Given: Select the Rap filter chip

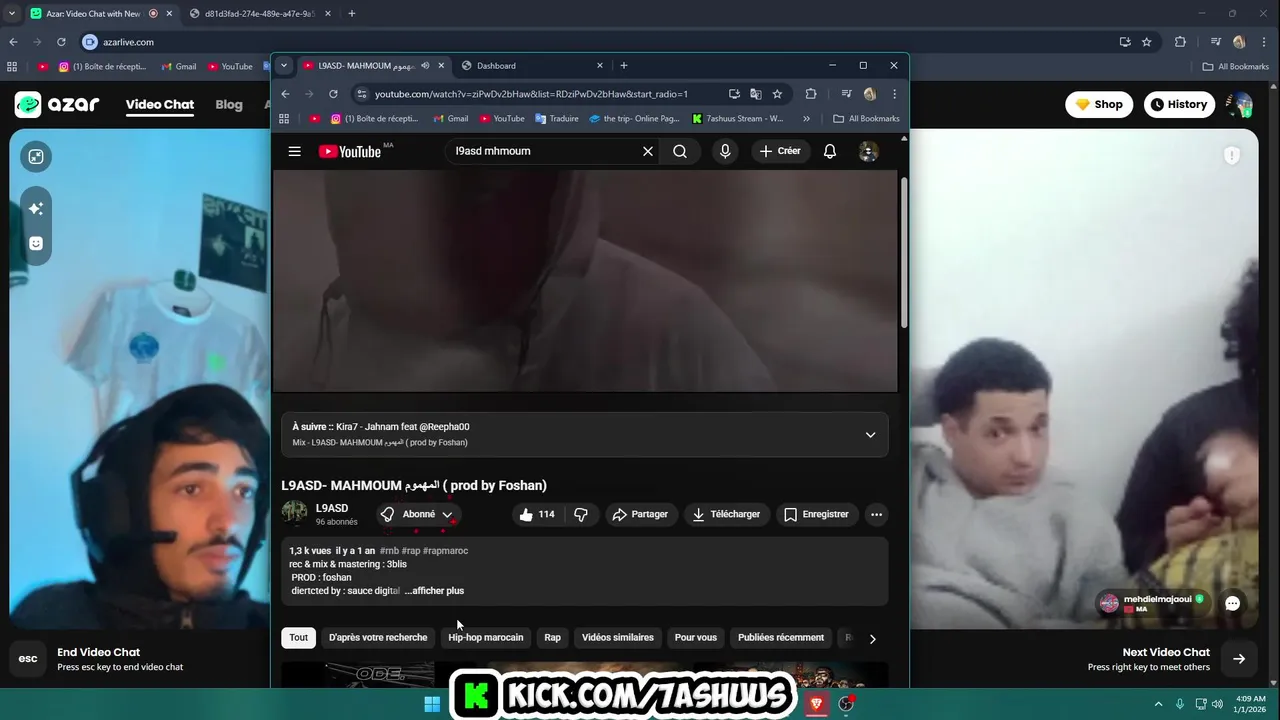Looking at the screenshot, I should click(x=552, y=637).
